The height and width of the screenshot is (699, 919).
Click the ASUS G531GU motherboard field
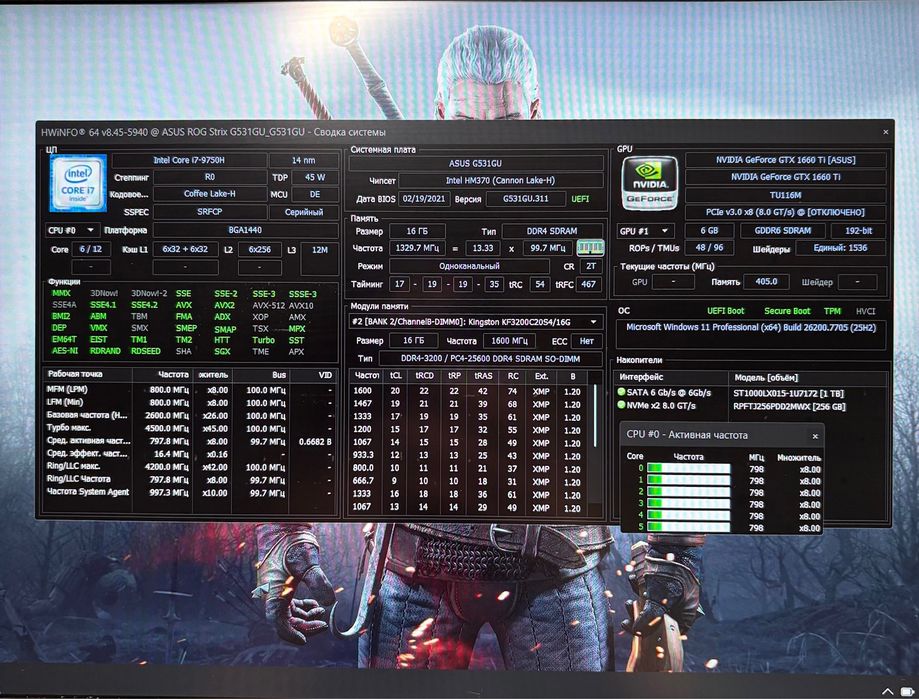click(475, 163)
